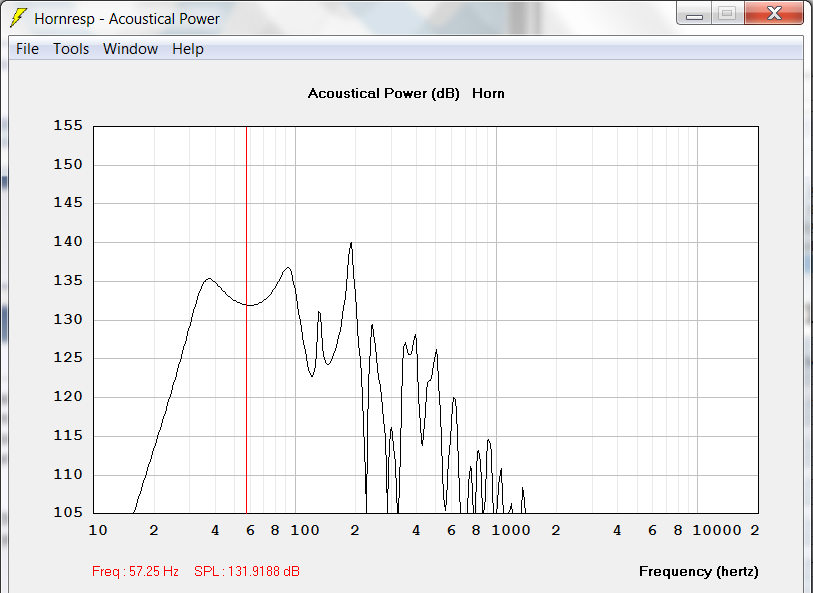Click the 140 dB response peak on the curve

coord(351,243)
